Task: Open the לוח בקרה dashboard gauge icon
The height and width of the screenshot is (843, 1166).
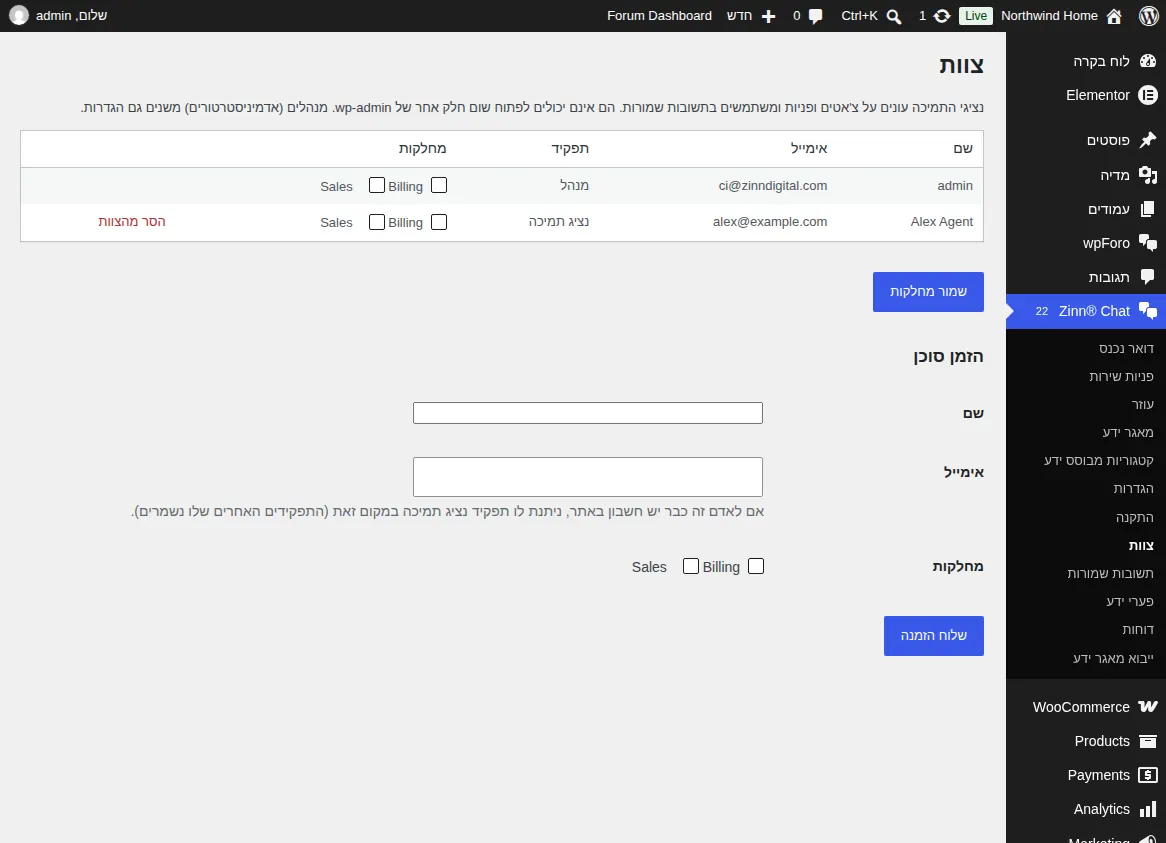Action: click(1148, 61)
